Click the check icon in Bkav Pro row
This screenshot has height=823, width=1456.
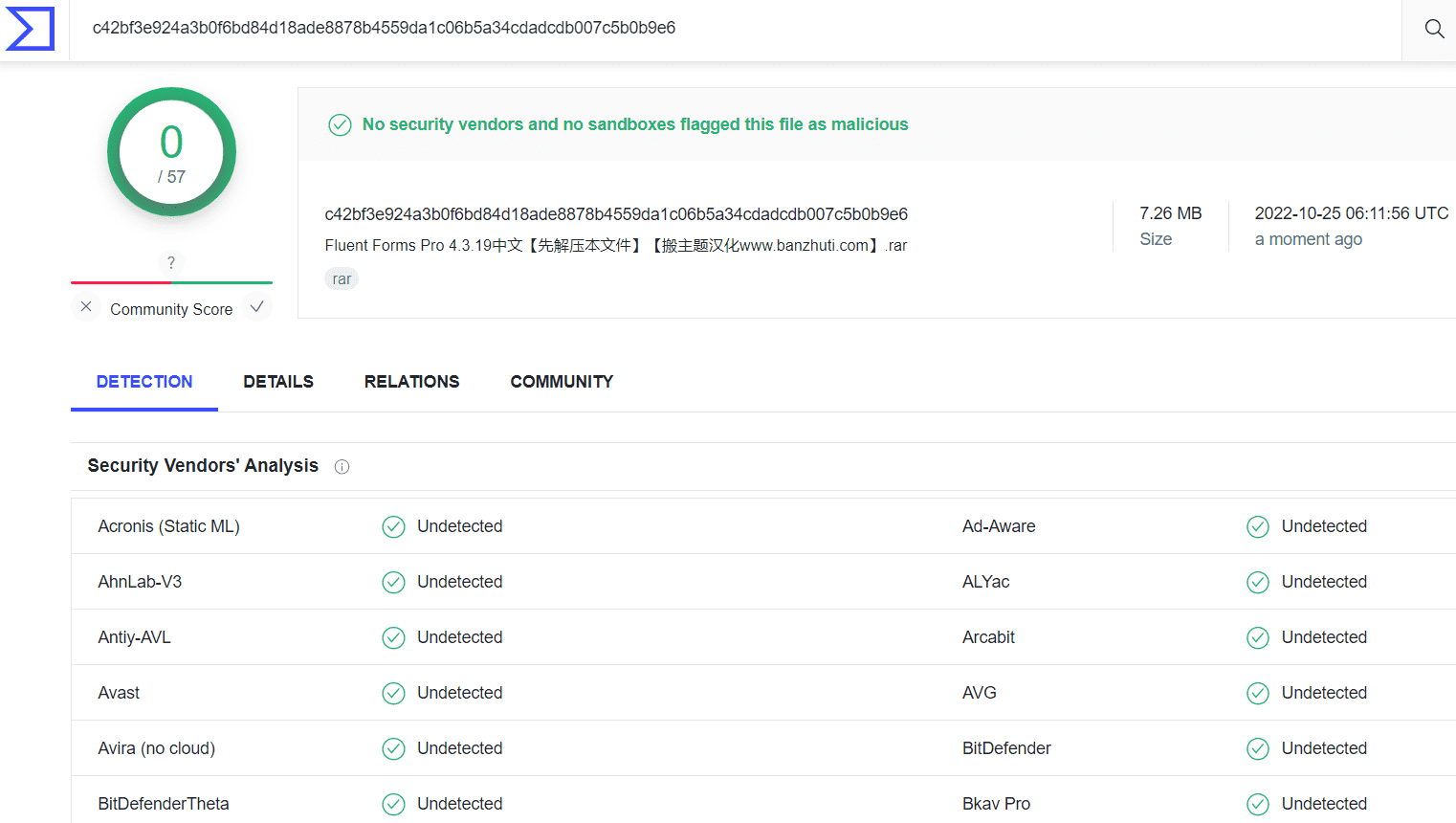point(1258,805)
